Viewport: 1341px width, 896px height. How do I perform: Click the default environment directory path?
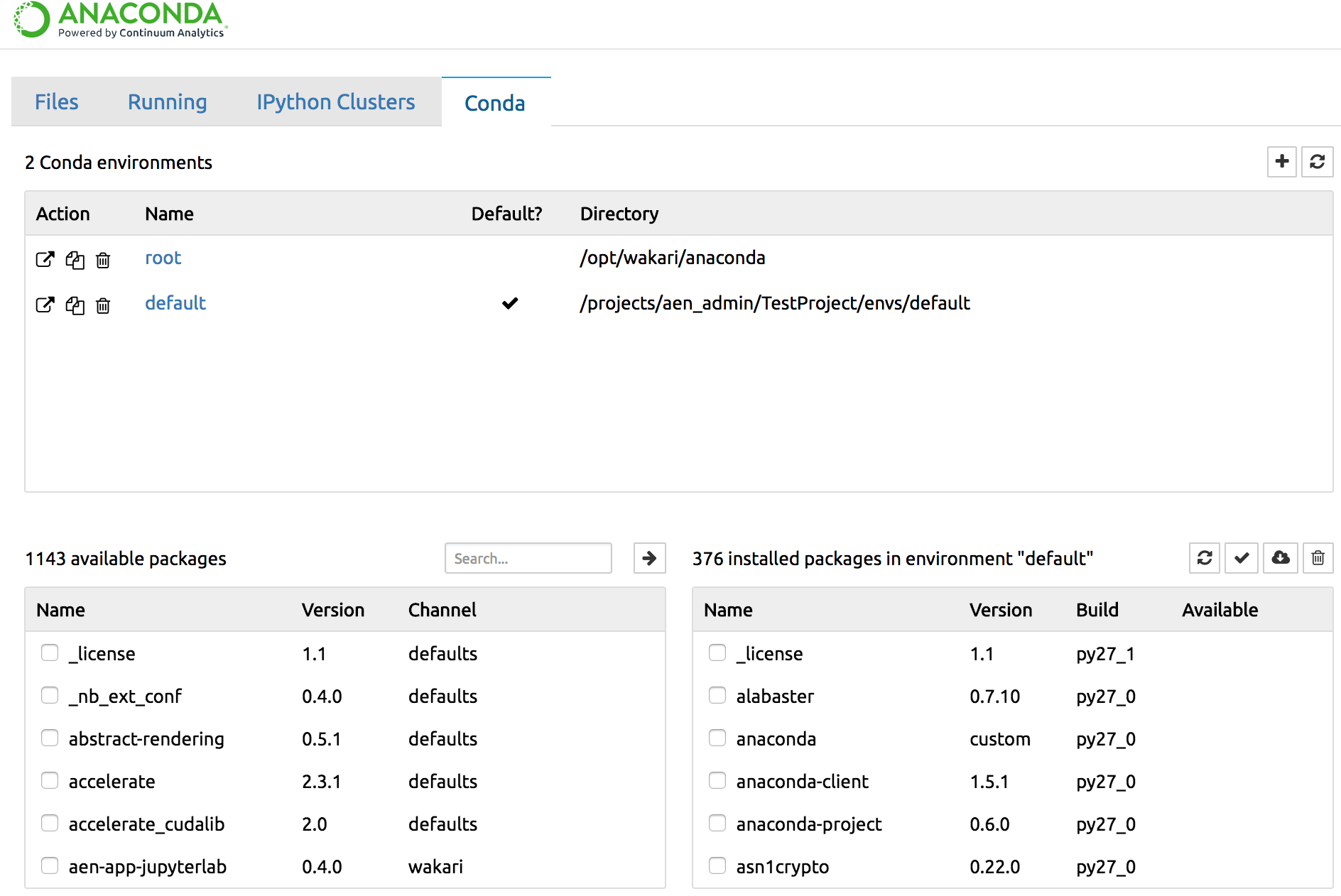[775, 303]
